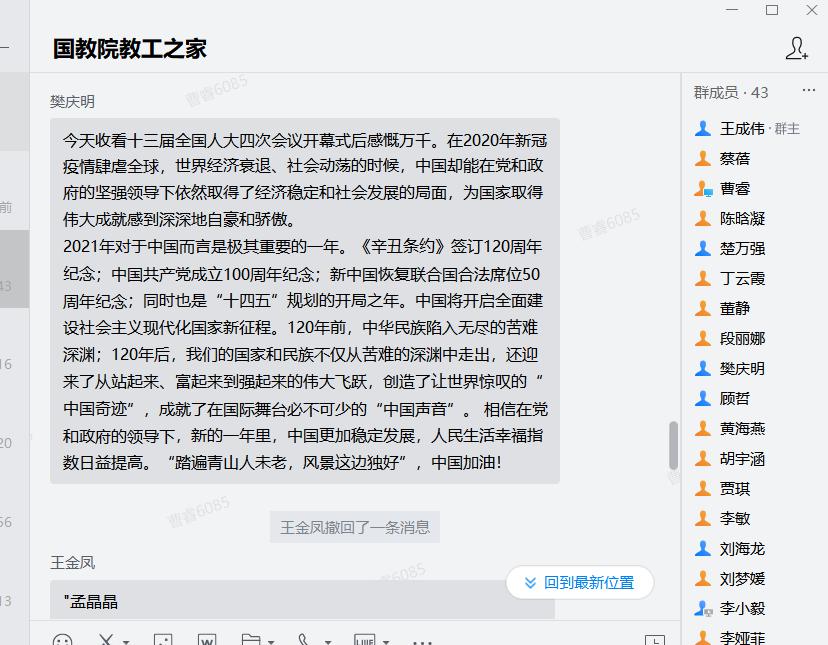Screen dimensions: 828x645
Task: Click the 群成员 · 43 header
Action: pyautogui.click(x=731, y=92)
